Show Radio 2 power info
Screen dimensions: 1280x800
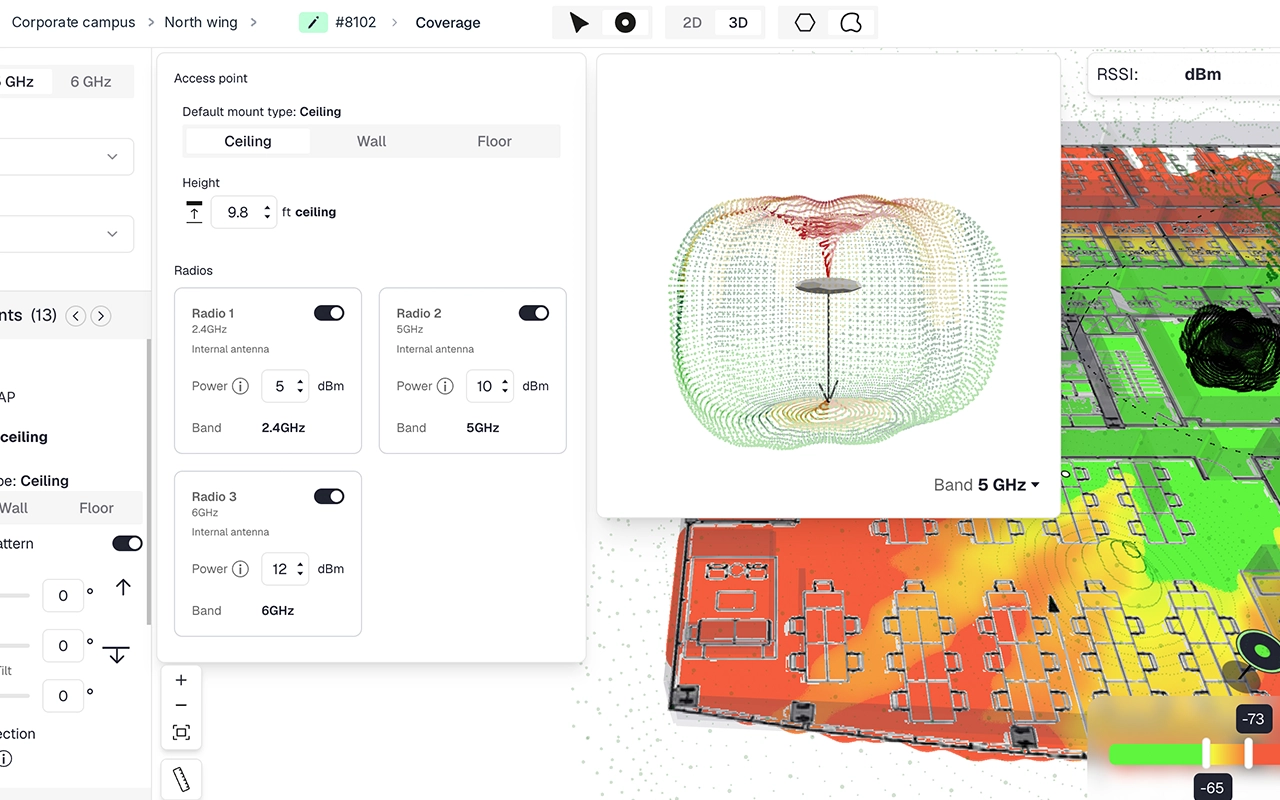coord(445,386)
